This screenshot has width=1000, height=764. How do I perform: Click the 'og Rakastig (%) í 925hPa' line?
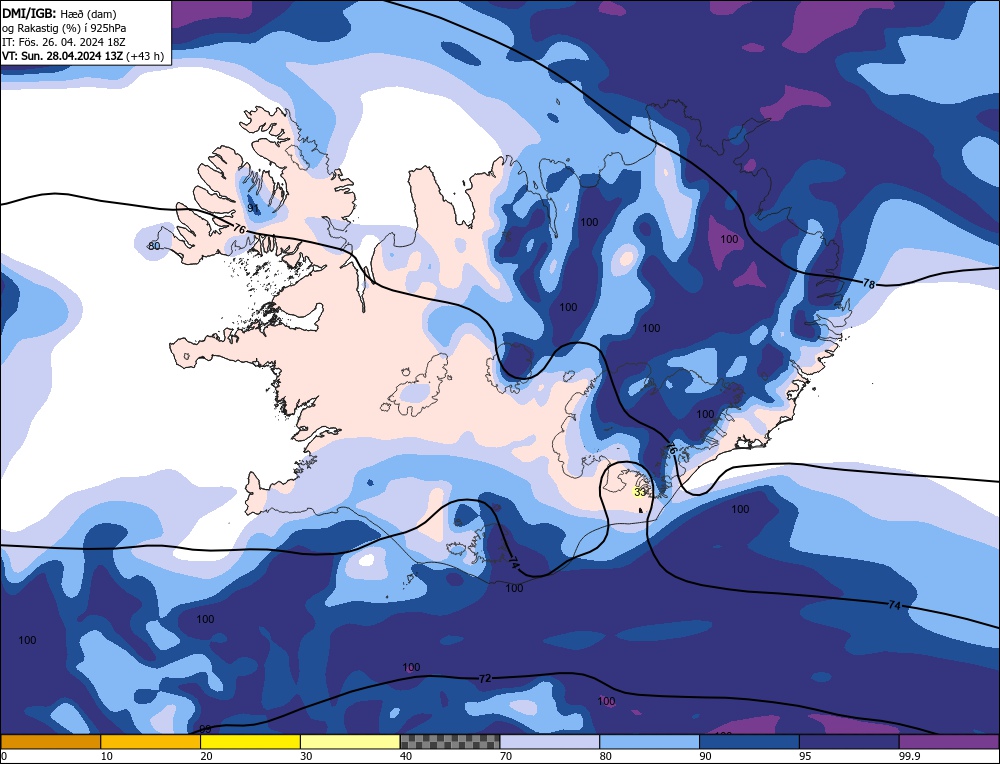pos(64,28)
